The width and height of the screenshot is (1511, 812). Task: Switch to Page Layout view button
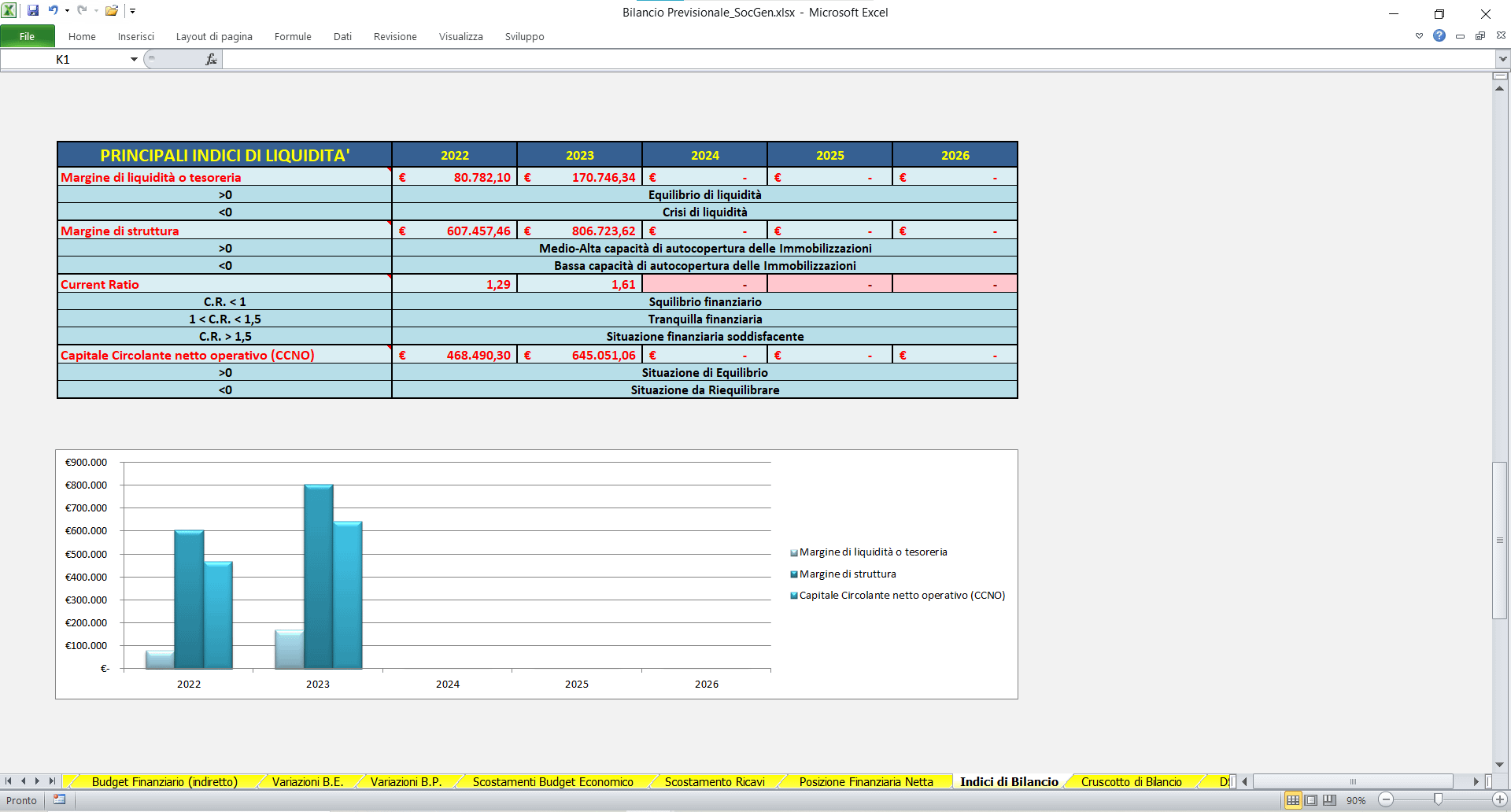pos(1311,800)
